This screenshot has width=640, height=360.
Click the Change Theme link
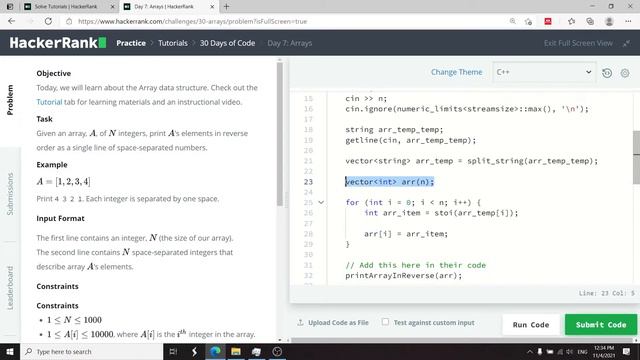pos(456,72)
